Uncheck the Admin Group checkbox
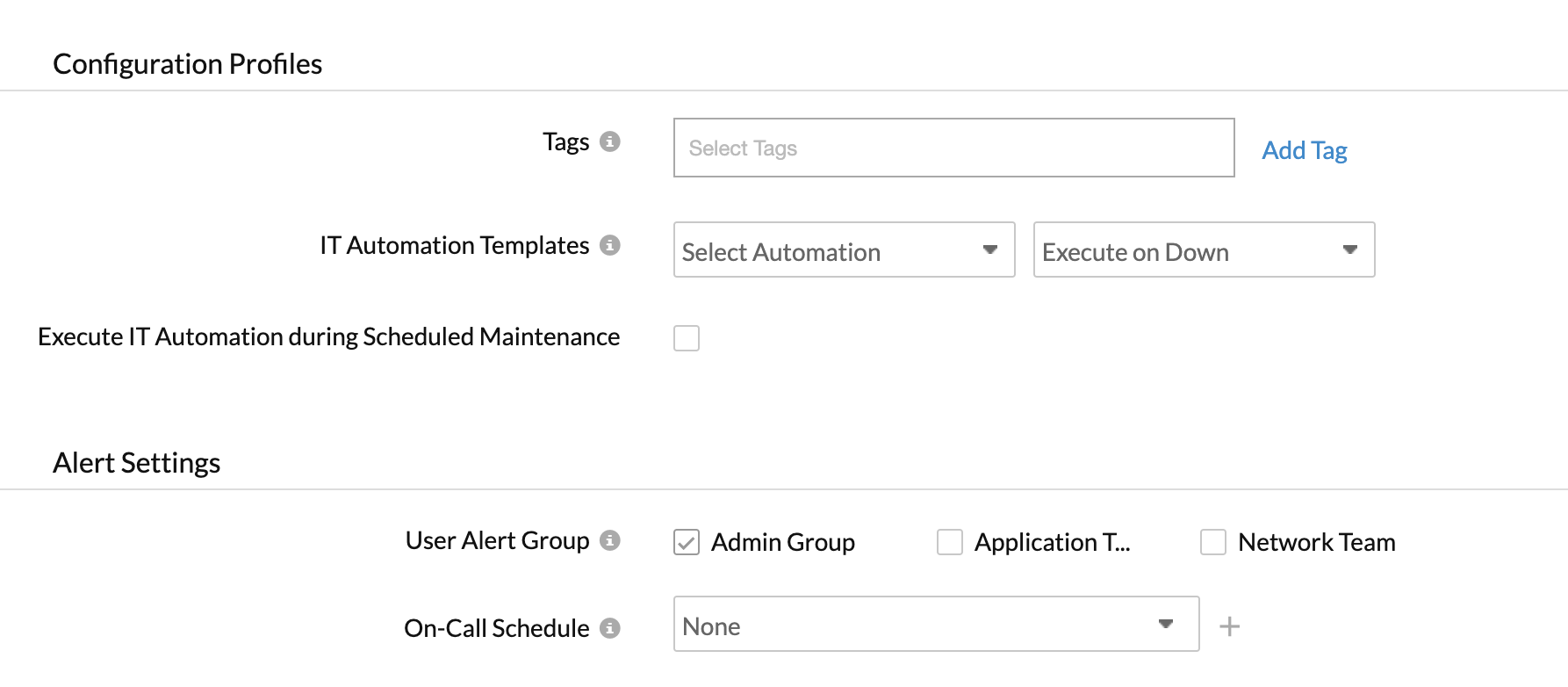Screen dimensions: 1568x687 click(687, 542)
